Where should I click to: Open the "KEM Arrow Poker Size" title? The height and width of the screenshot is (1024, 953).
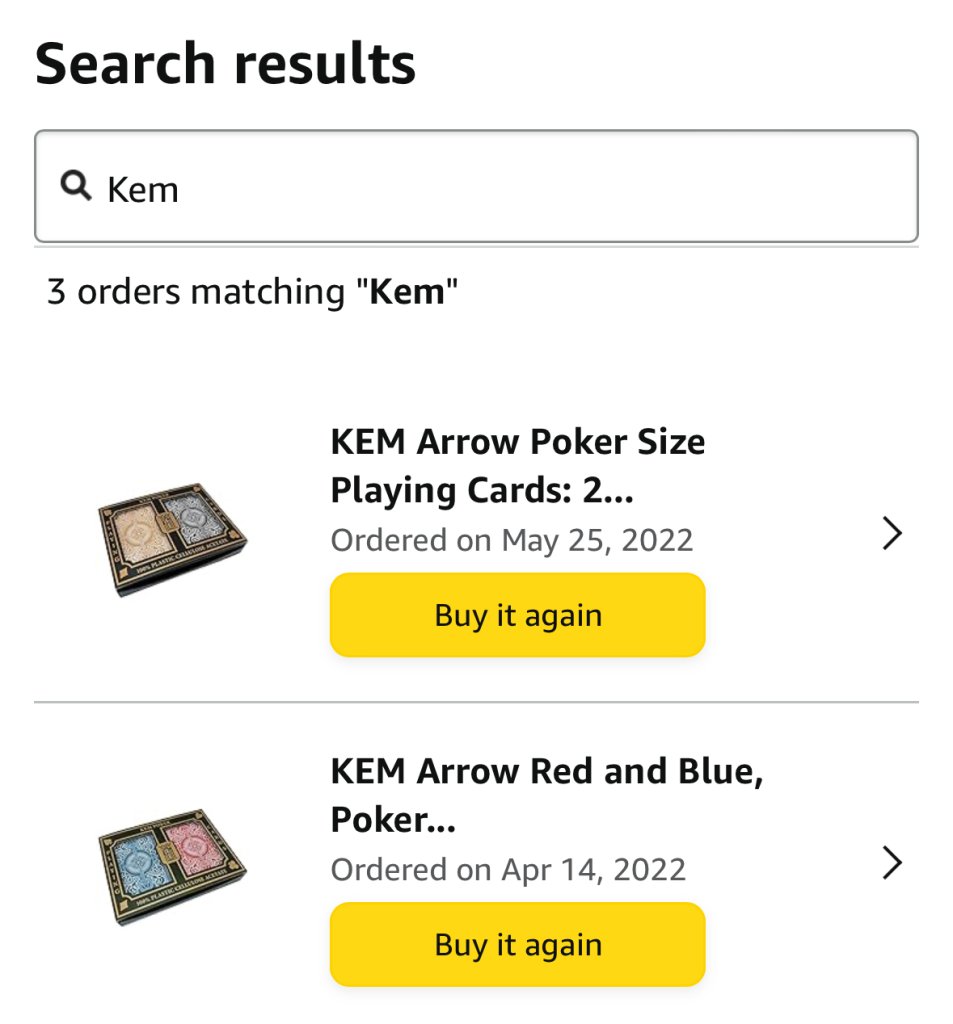click(x=517, y=442)
